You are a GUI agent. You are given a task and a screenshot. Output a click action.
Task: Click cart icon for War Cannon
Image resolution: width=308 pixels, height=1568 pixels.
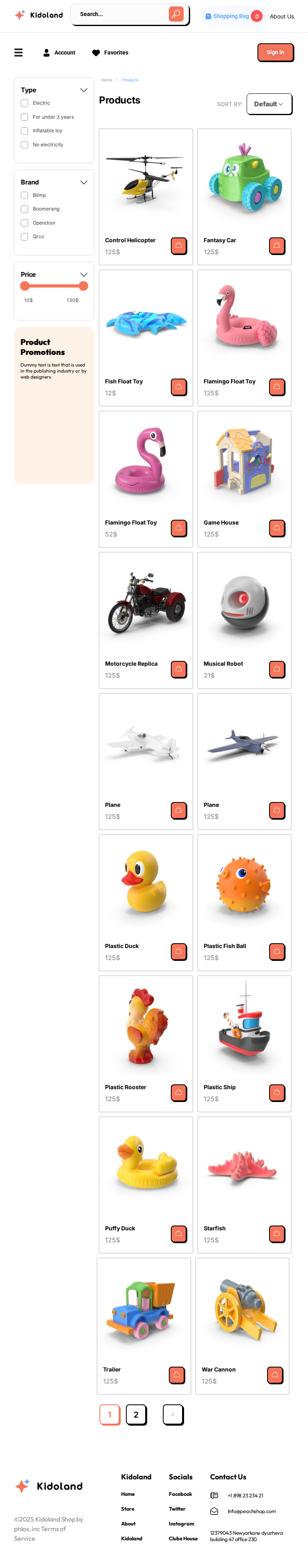[275, 1374]
